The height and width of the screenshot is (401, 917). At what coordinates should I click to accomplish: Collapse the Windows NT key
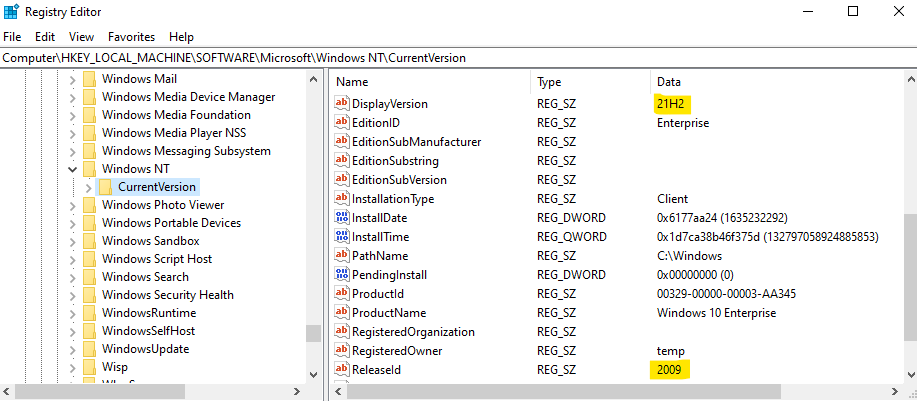click(73, 170)
